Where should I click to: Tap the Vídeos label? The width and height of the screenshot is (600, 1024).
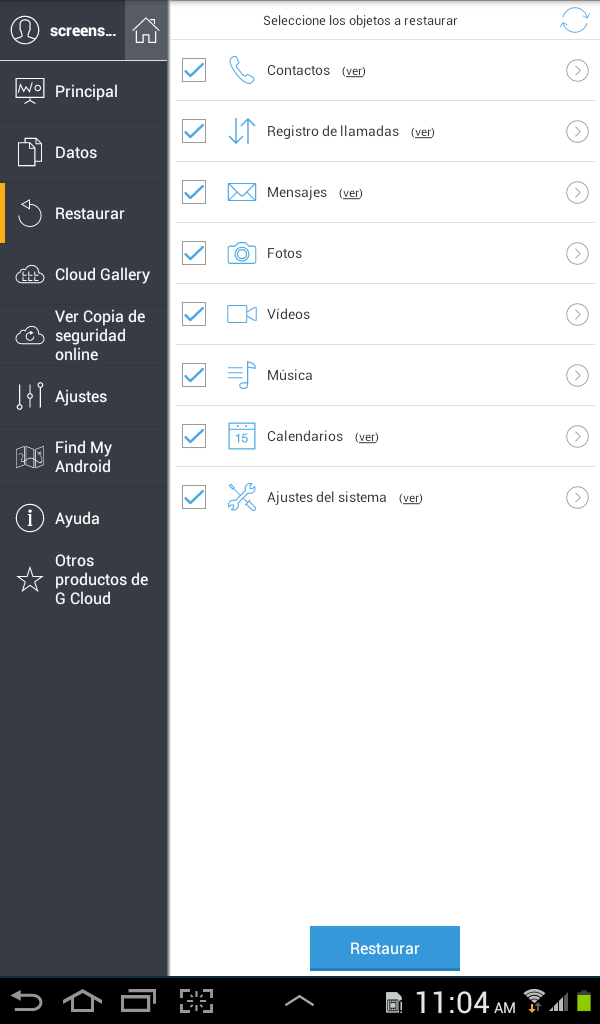point(288,314)
